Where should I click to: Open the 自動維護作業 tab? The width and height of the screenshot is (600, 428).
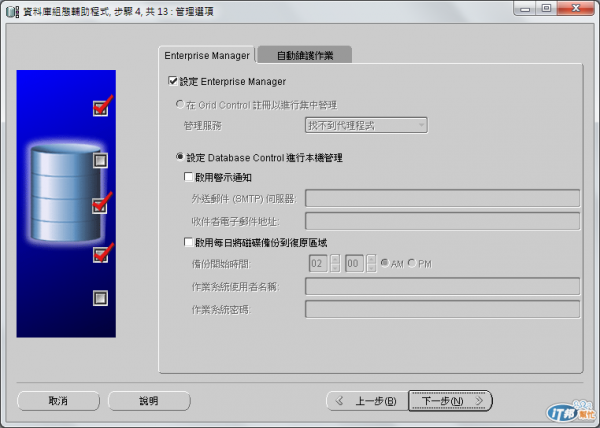click(x=305, y=55)
